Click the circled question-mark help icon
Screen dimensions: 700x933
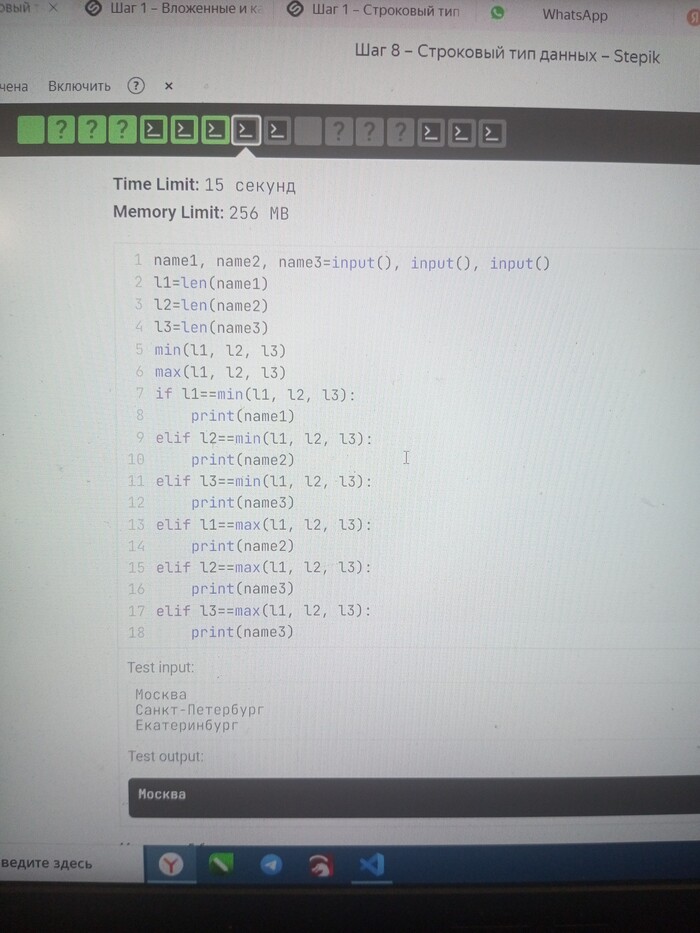click(x=136, y=86)
